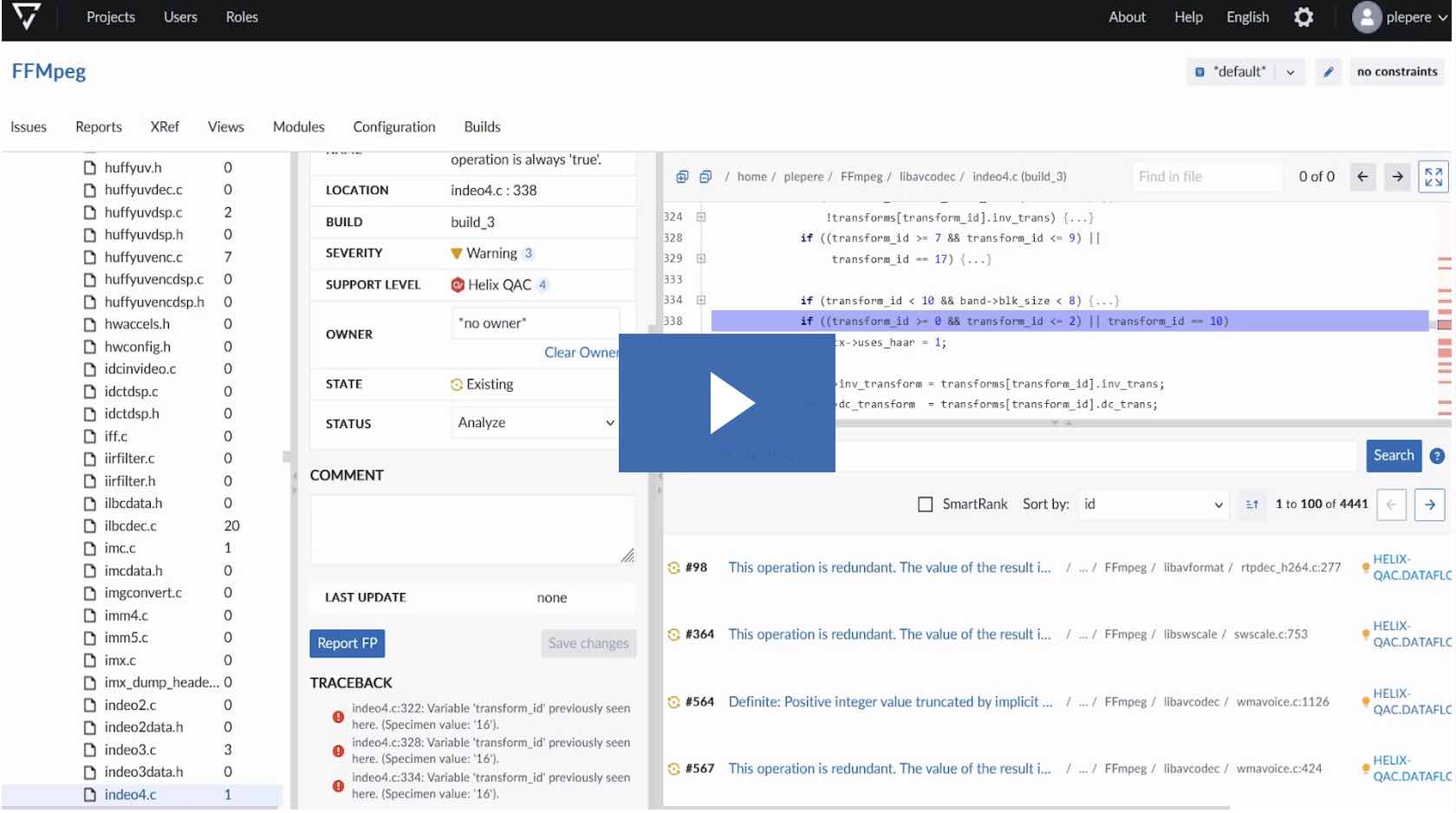Click the help question mark beside Search
Viewport: 1456px width, 813px height.
[x=1435, y=456]
